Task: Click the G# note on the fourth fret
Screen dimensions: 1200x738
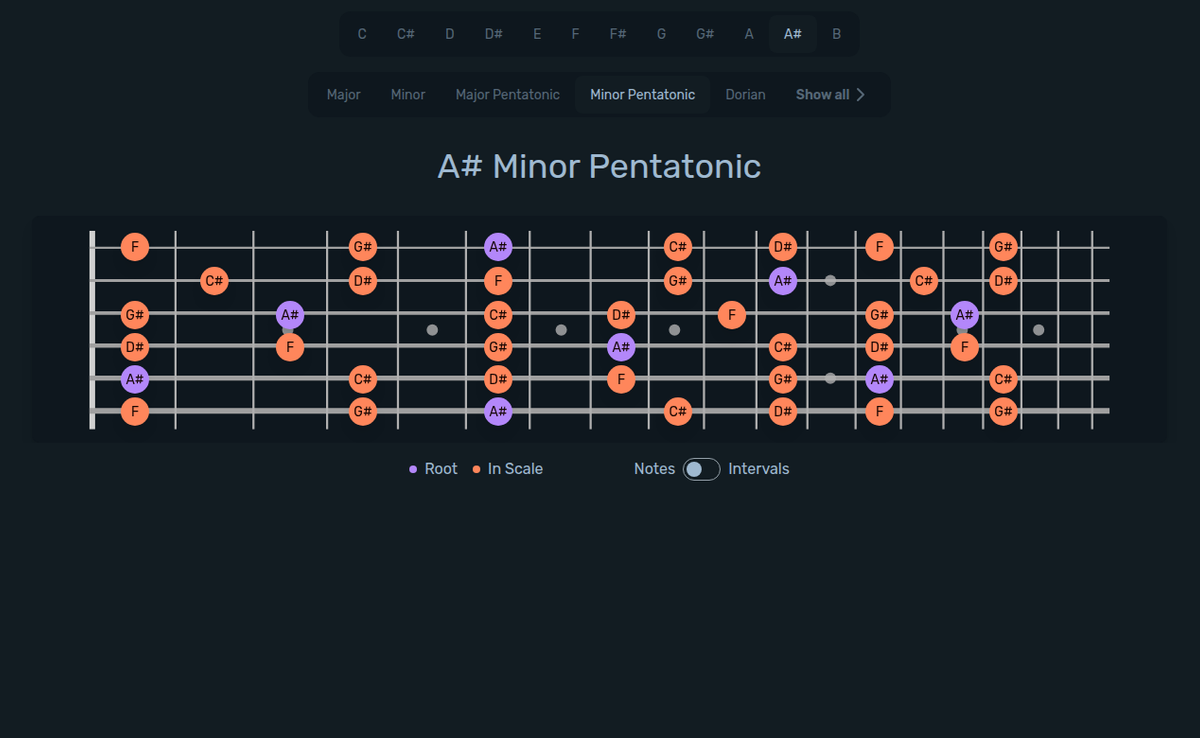Action: pos(362,246)
